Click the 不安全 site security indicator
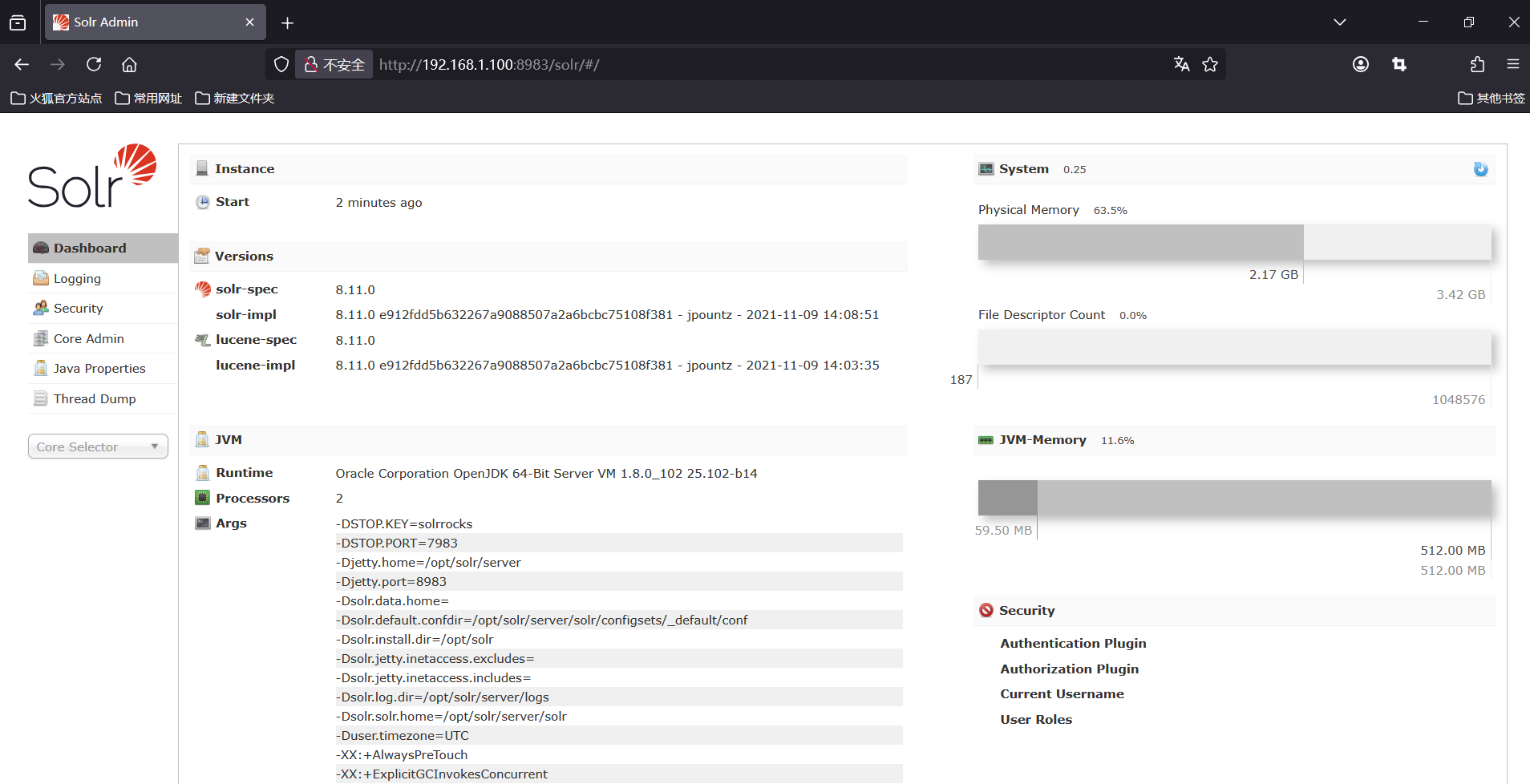 click(334, 65)
